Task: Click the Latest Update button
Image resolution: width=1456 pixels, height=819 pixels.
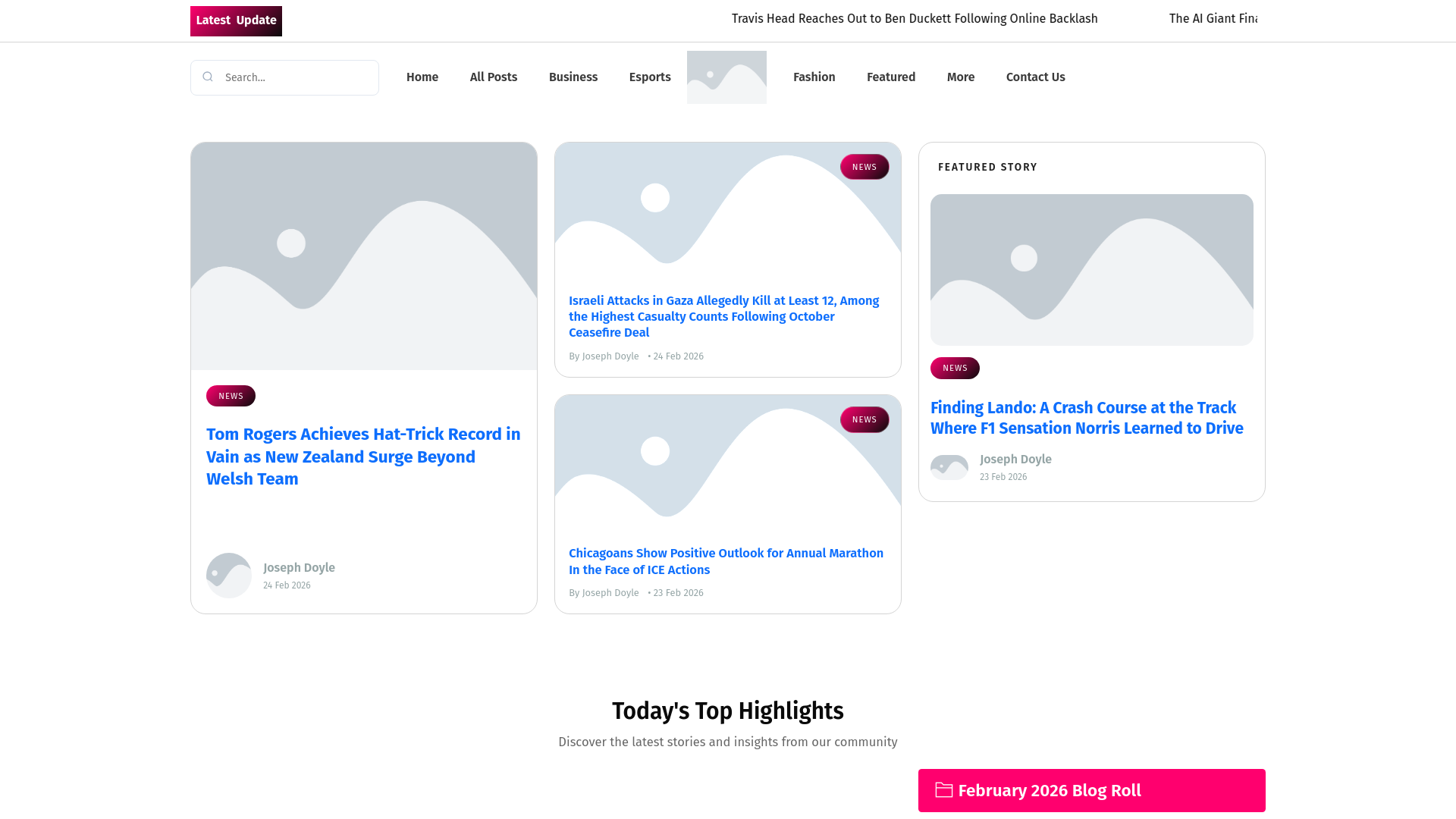Action: pos(236,21)
